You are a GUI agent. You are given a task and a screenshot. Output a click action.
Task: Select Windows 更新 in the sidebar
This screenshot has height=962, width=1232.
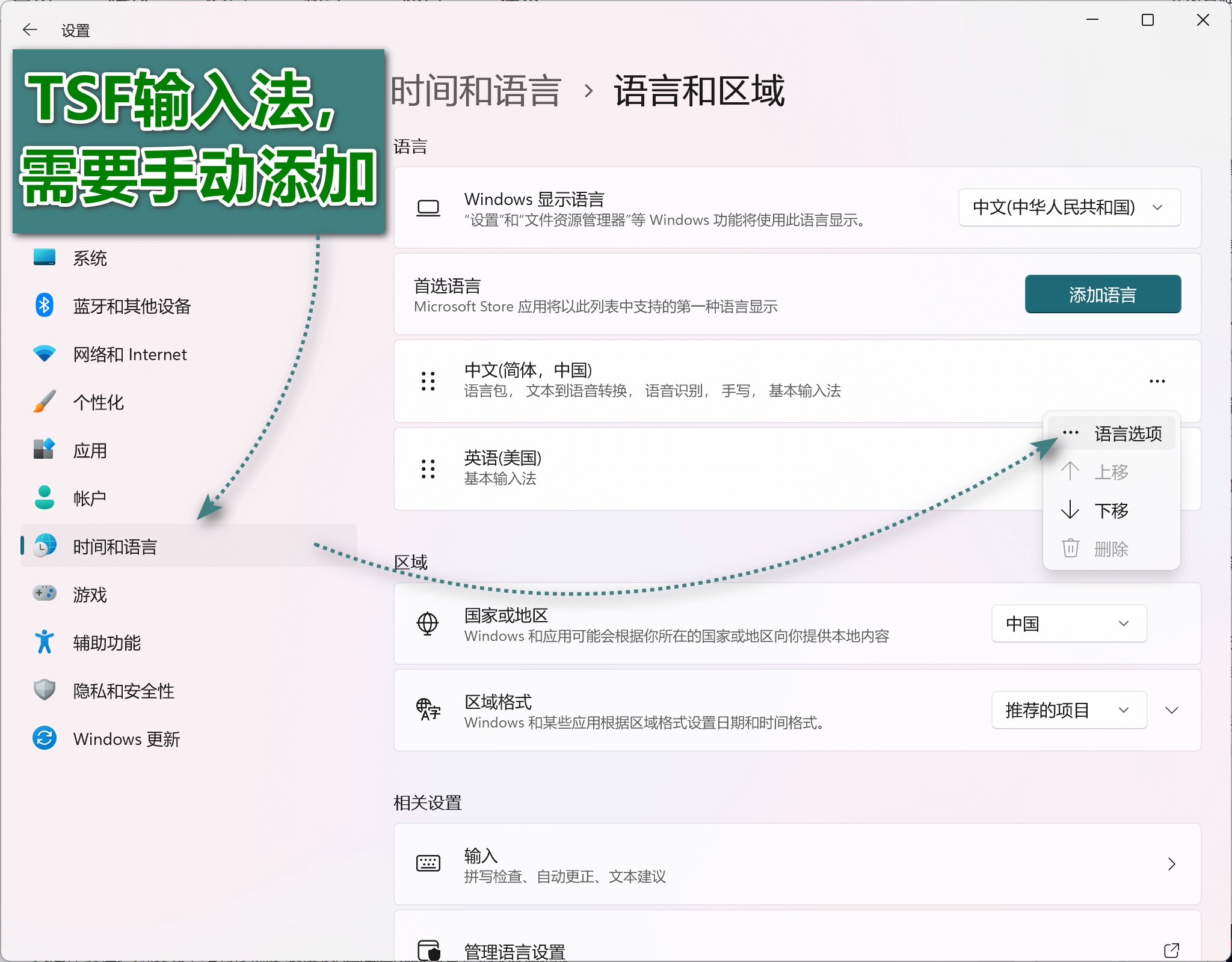189,739
